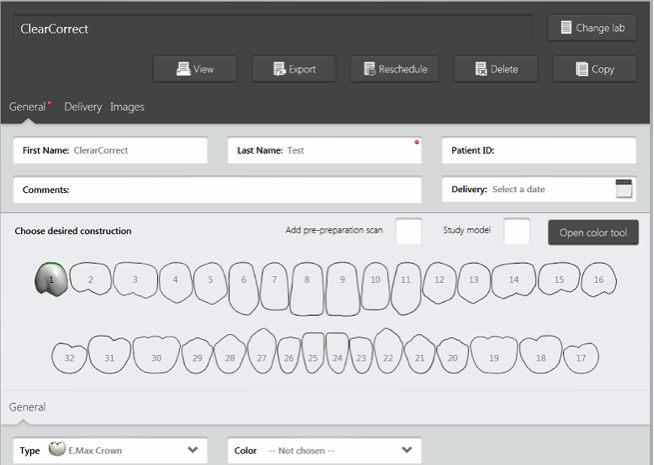Select tooth number 11
This screenshot has width=654, height=465.
(x=406, y=287)
